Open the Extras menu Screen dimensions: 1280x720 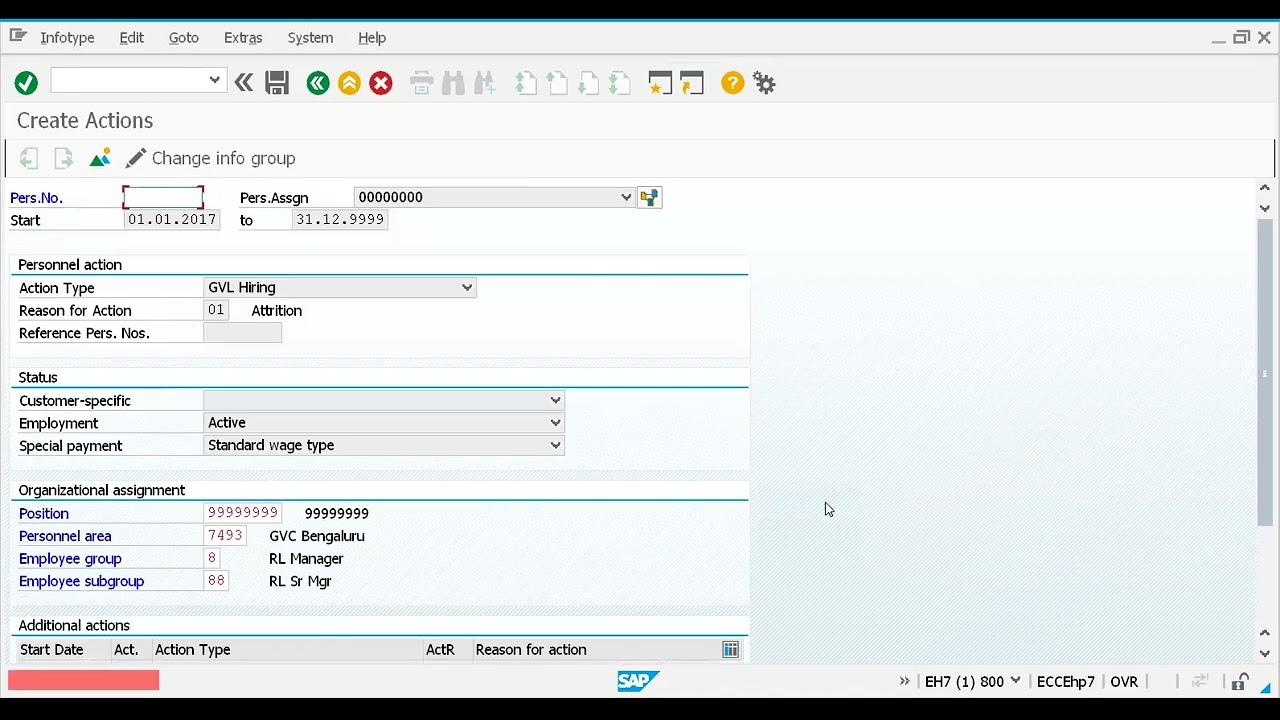(243, 37)
